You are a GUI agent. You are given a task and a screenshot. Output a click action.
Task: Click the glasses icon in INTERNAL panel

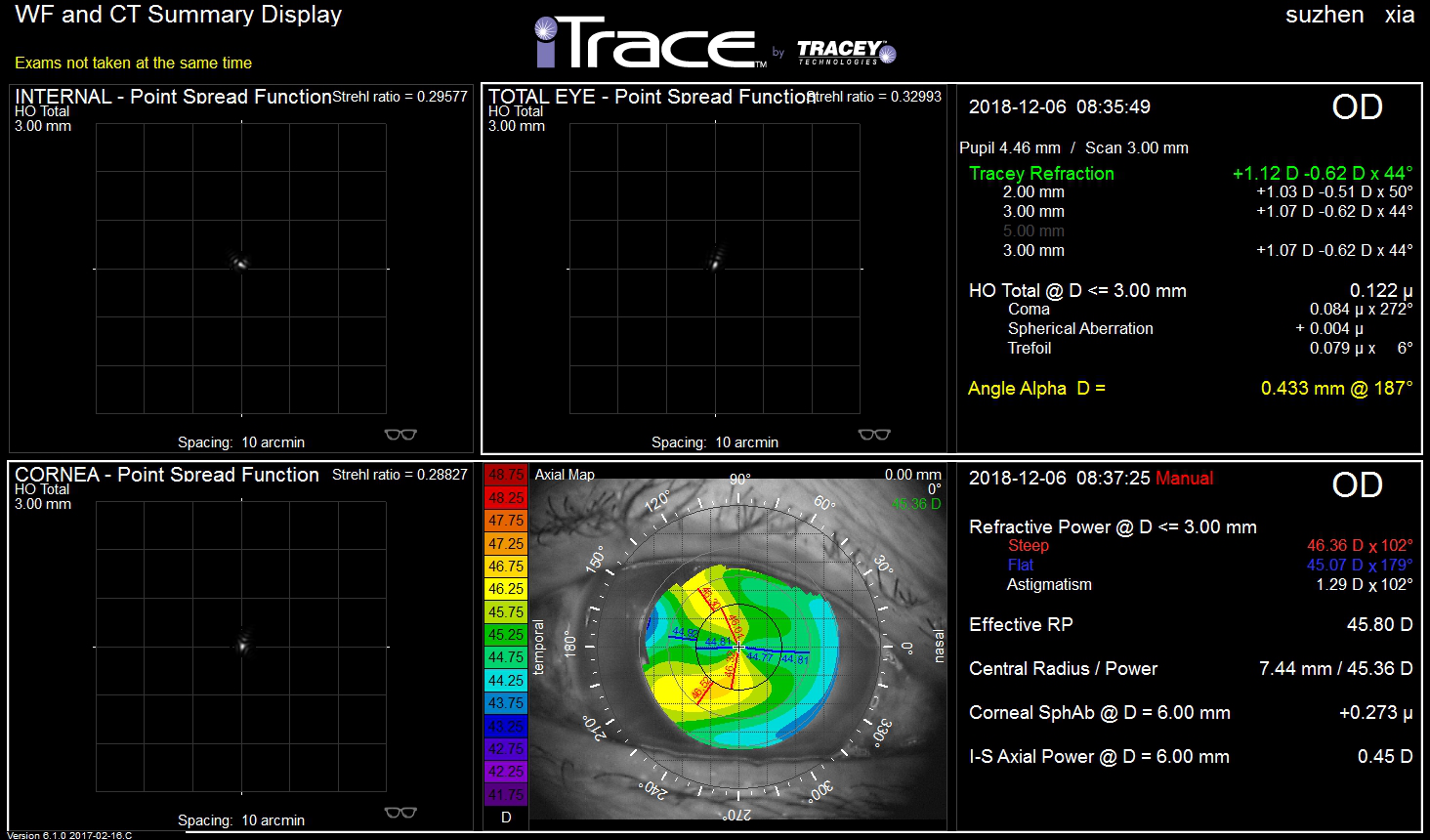(400, 435)
